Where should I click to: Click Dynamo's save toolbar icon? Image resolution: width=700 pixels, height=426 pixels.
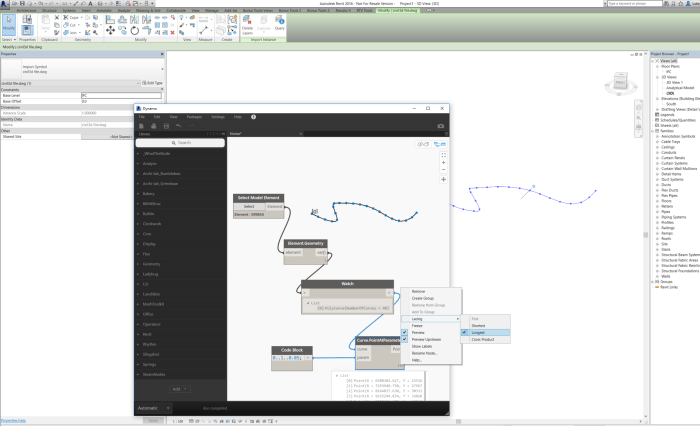(164, 126)
